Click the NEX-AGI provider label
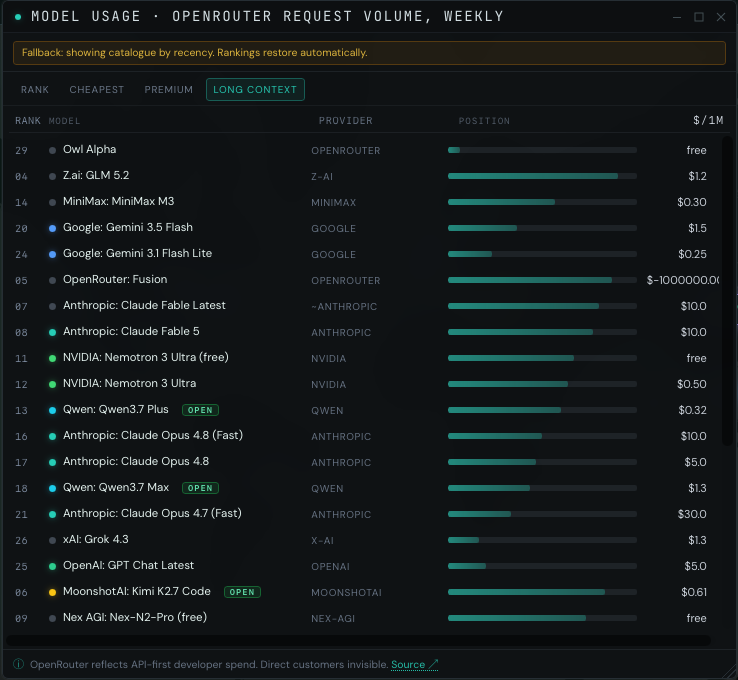 (x=333, y=618)
